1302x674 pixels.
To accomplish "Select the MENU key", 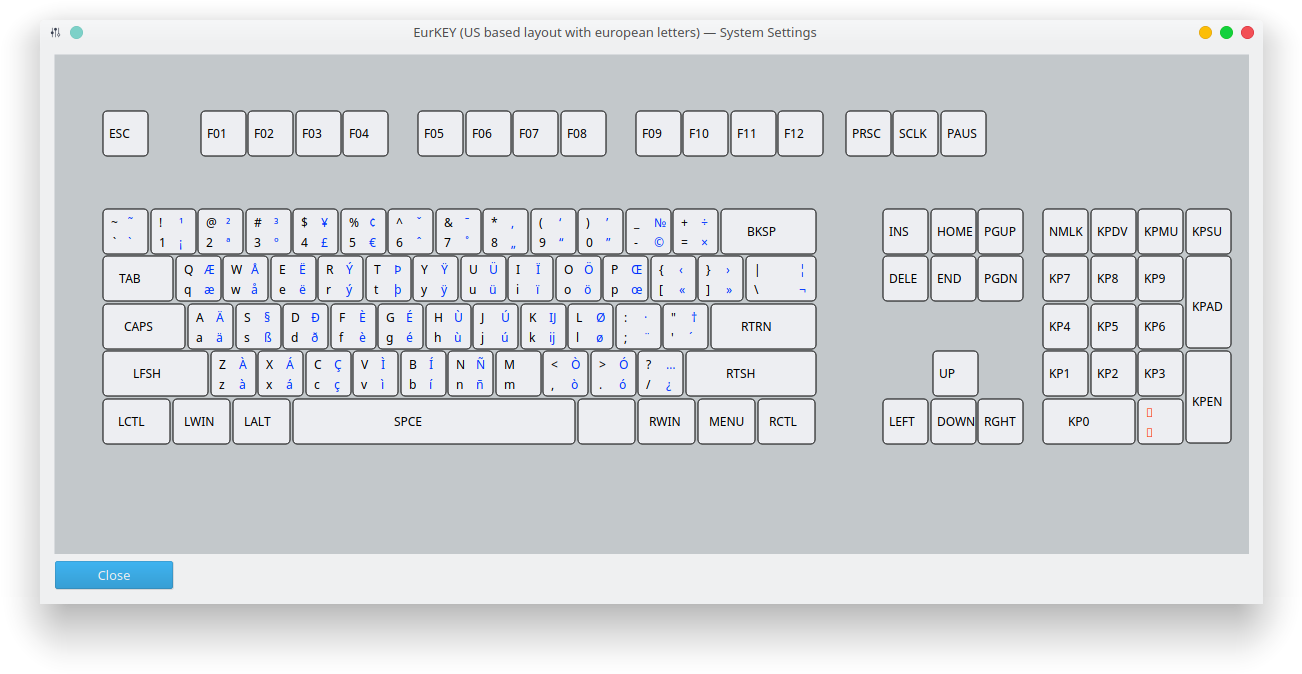I will click(726, 421).
